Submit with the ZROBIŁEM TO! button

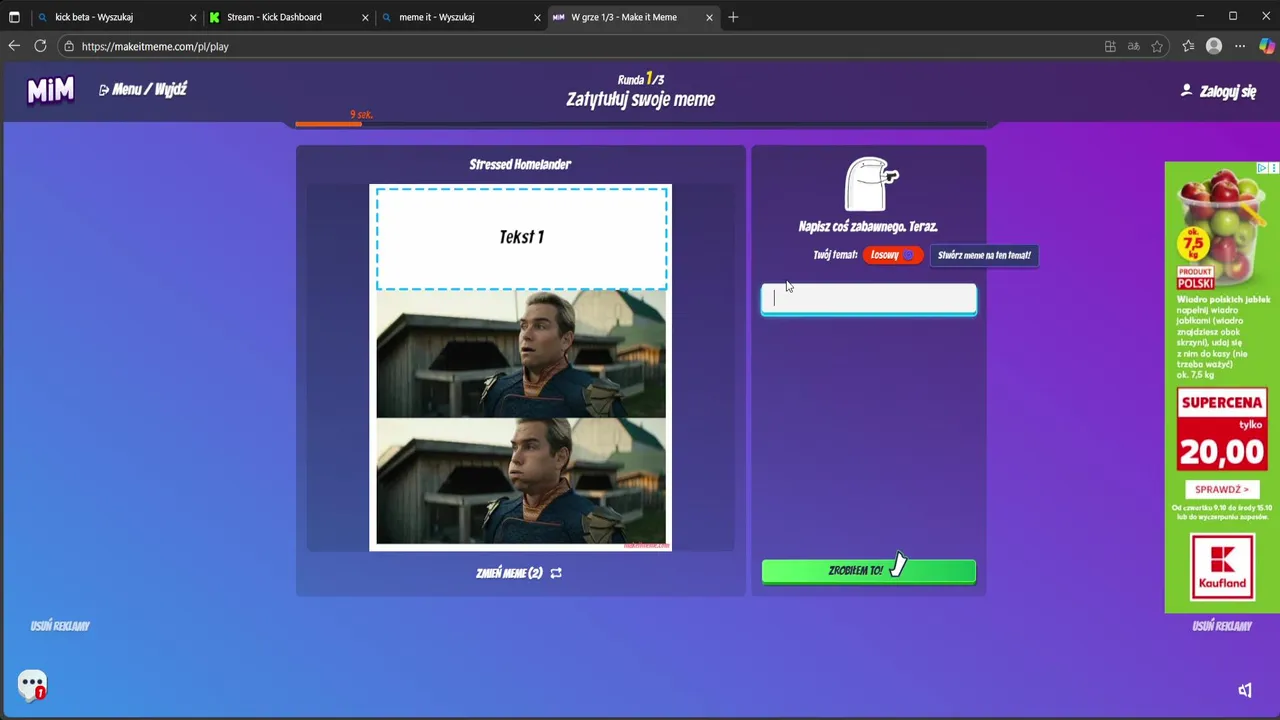pos(869,571)
